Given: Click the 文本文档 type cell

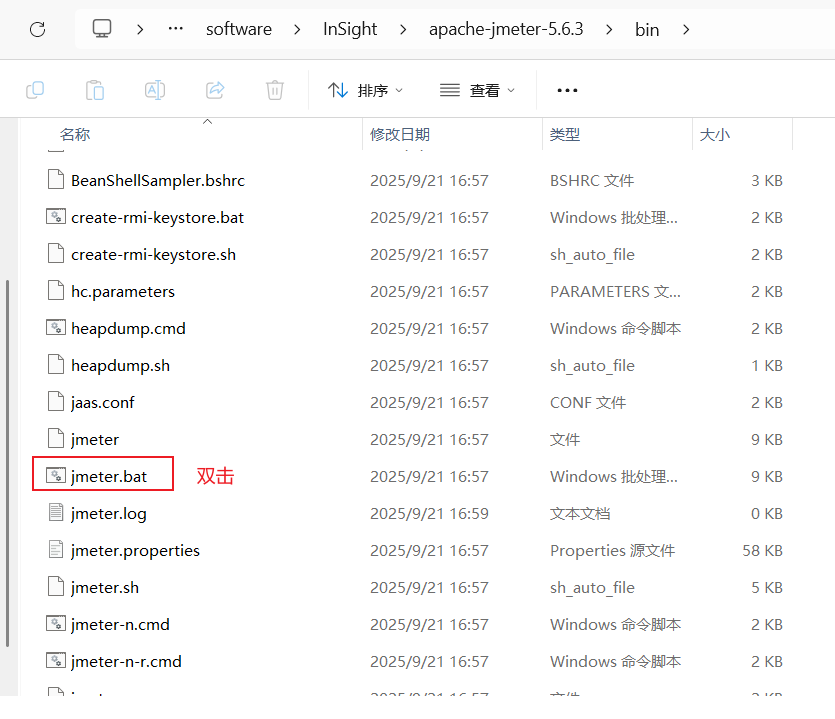Looking at the screenshot, I should tap(580, 513).
